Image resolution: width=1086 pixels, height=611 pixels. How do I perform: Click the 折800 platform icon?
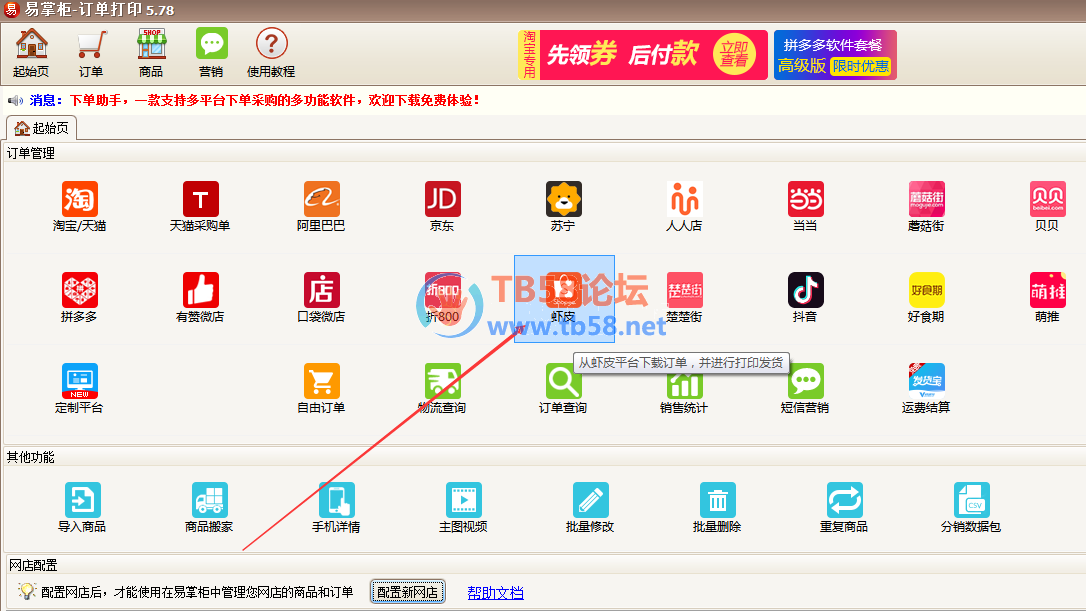coord(443,298)
